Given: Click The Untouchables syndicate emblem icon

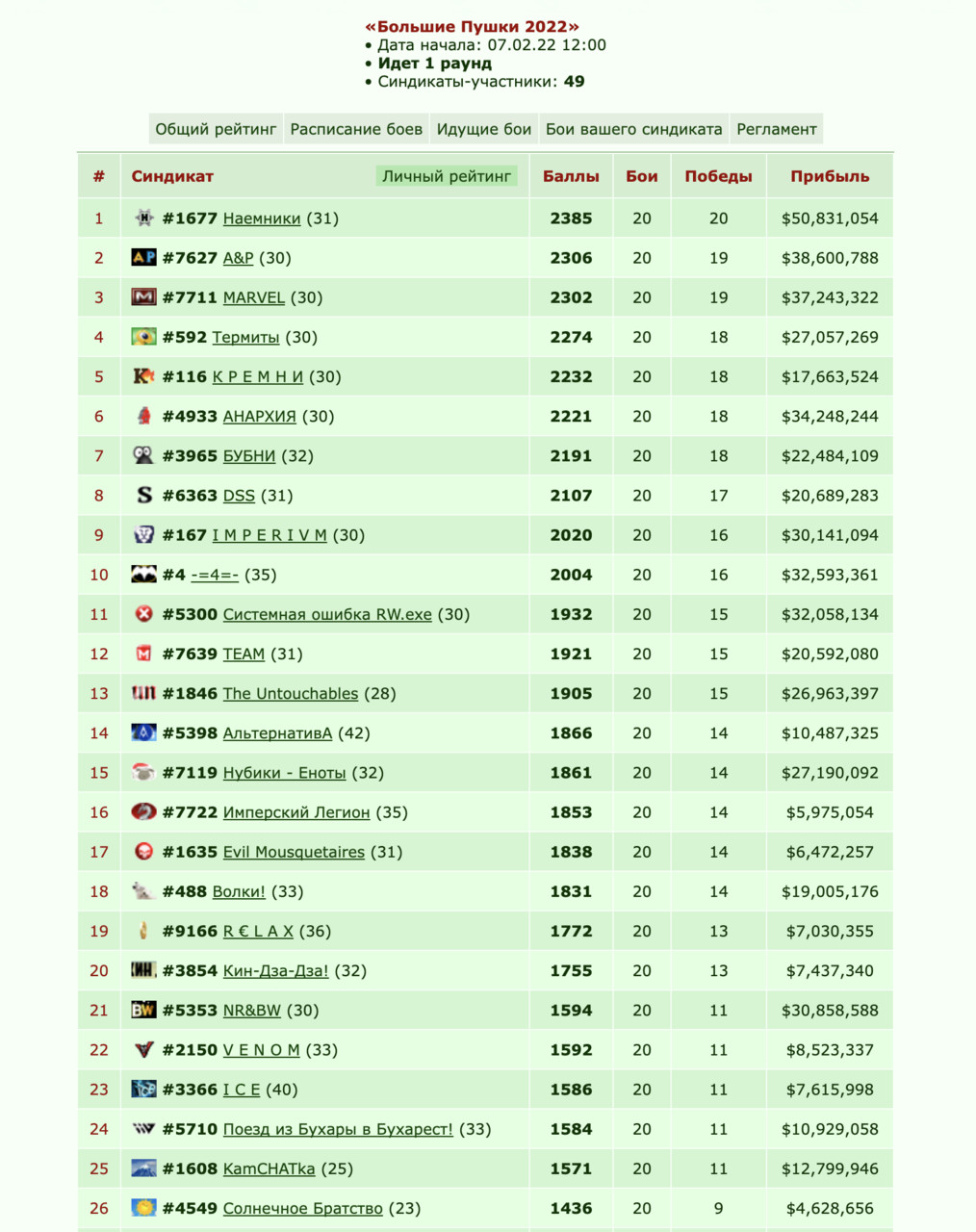Looking at the screenshot, I should 143,693.
